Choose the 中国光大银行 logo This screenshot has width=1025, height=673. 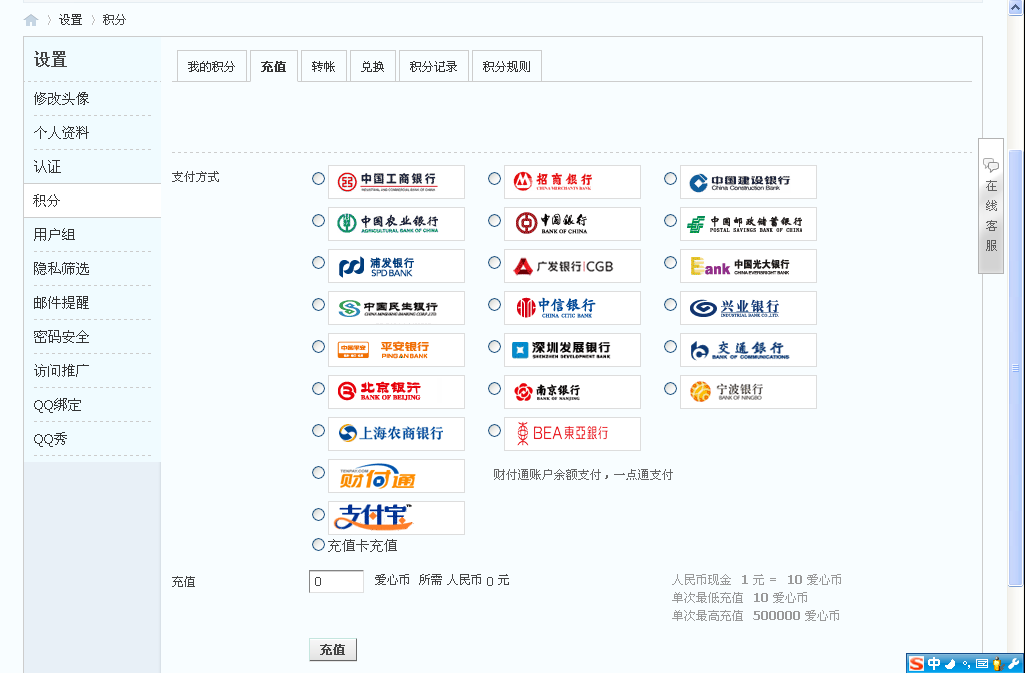coord(748,266)
